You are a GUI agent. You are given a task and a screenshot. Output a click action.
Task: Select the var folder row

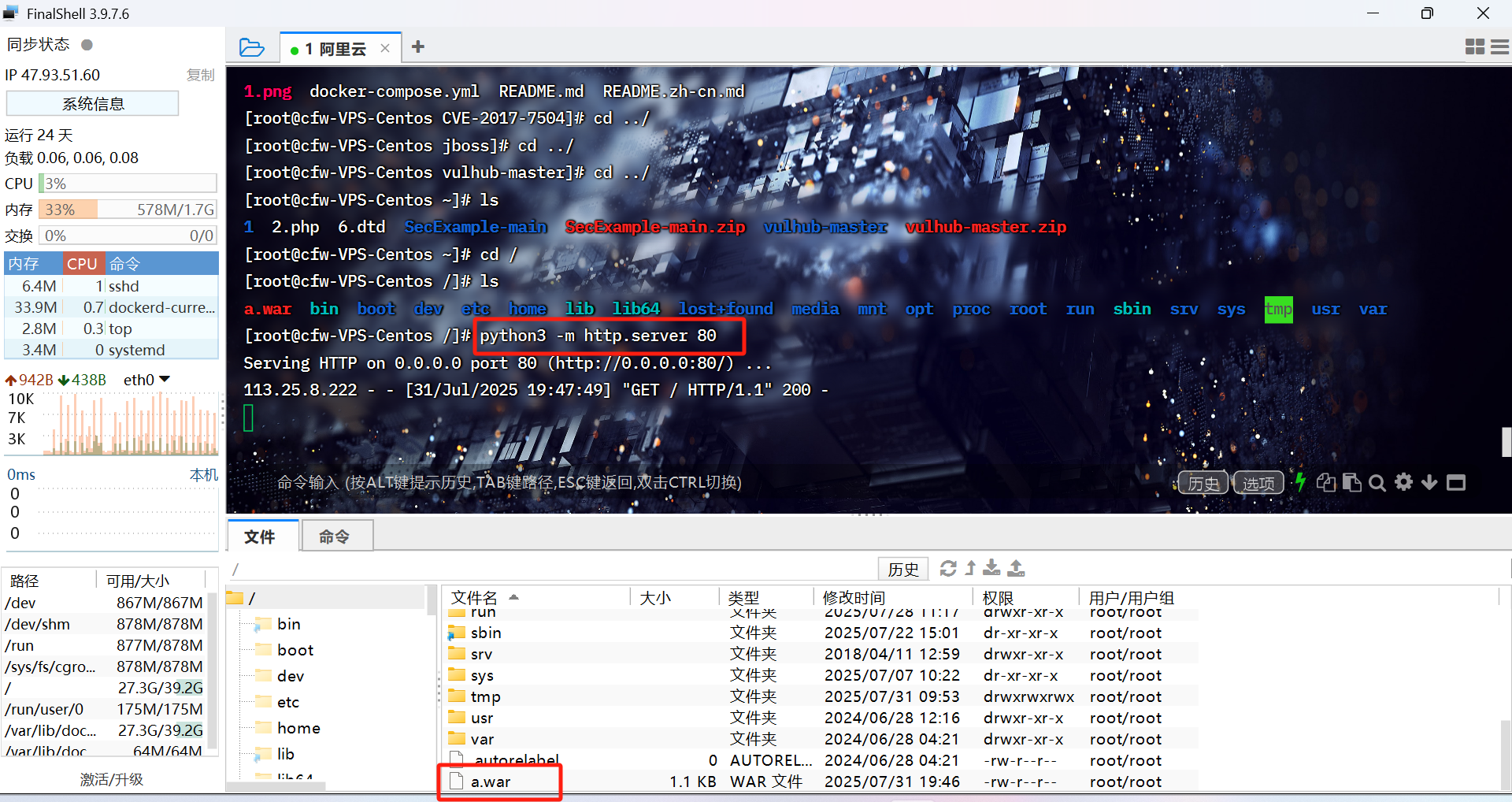coord(819,739)
